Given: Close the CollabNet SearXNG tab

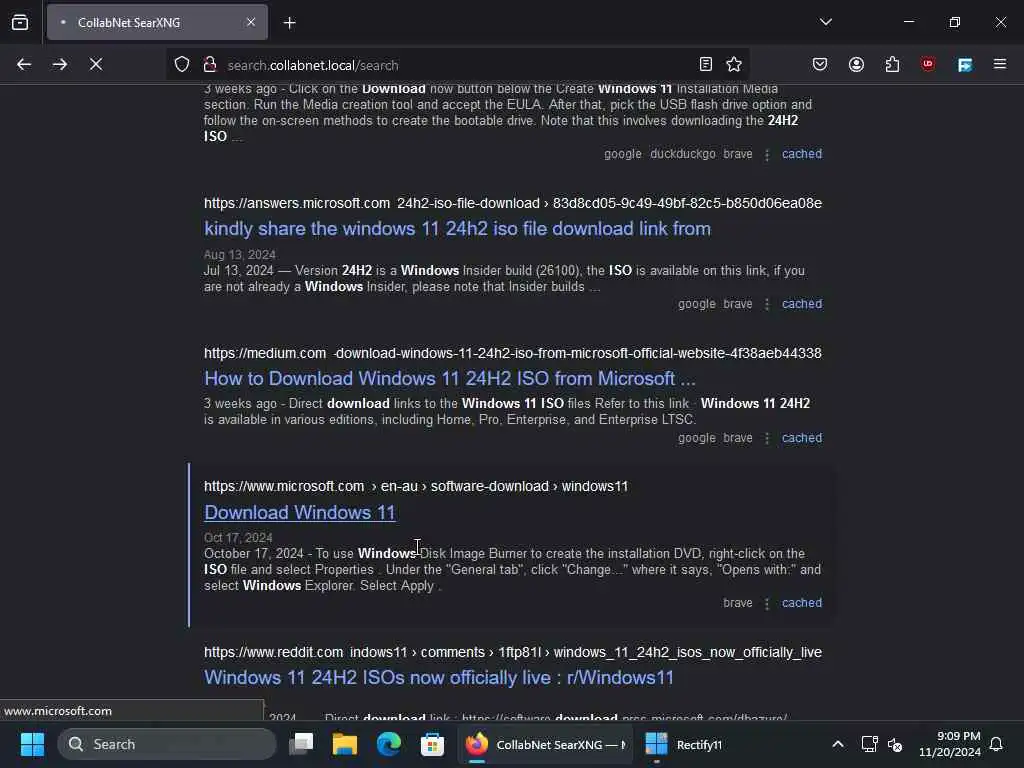Looking at the screenshot, I should 251,22.
